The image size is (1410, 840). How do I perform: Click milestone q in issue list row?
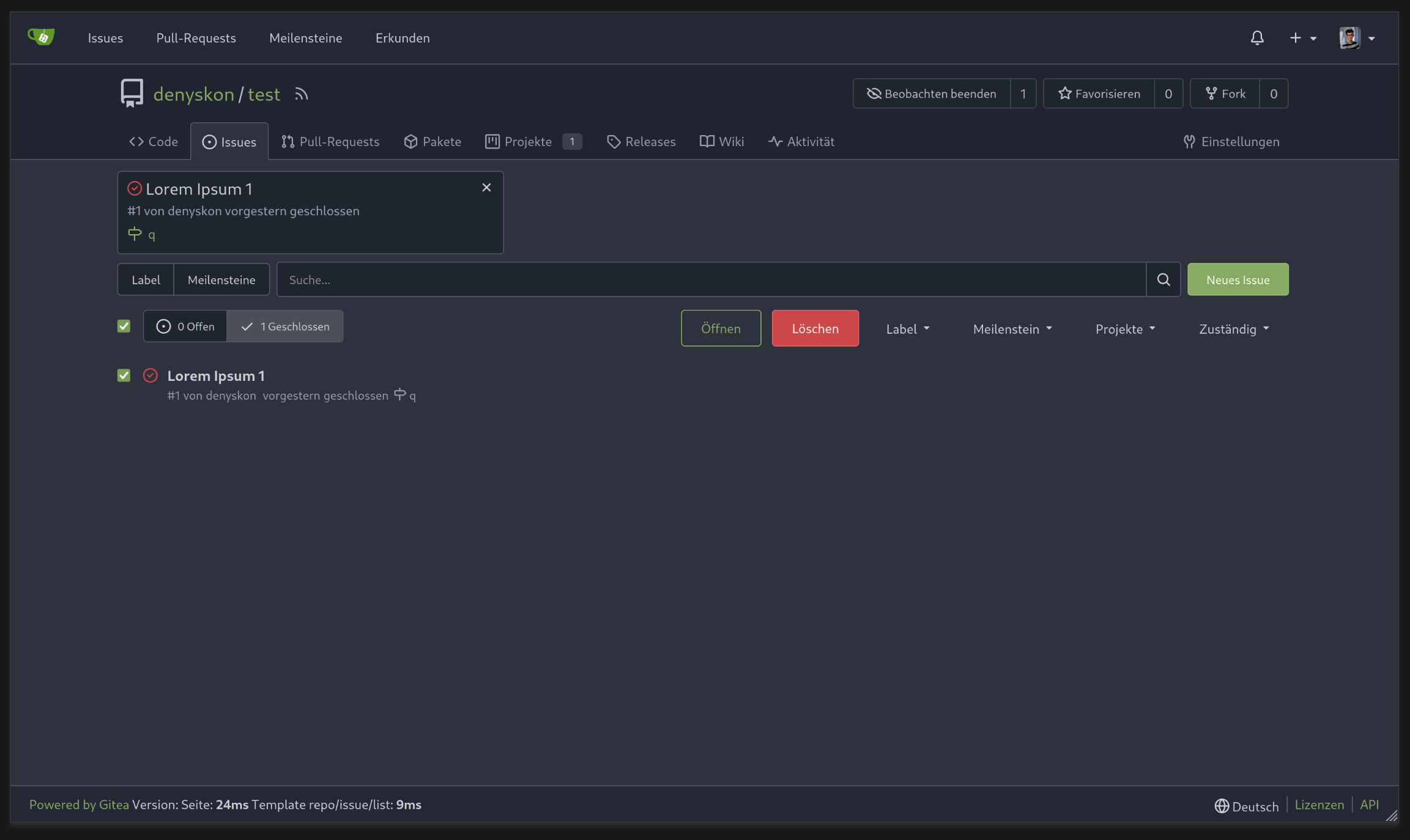point(405,395)
